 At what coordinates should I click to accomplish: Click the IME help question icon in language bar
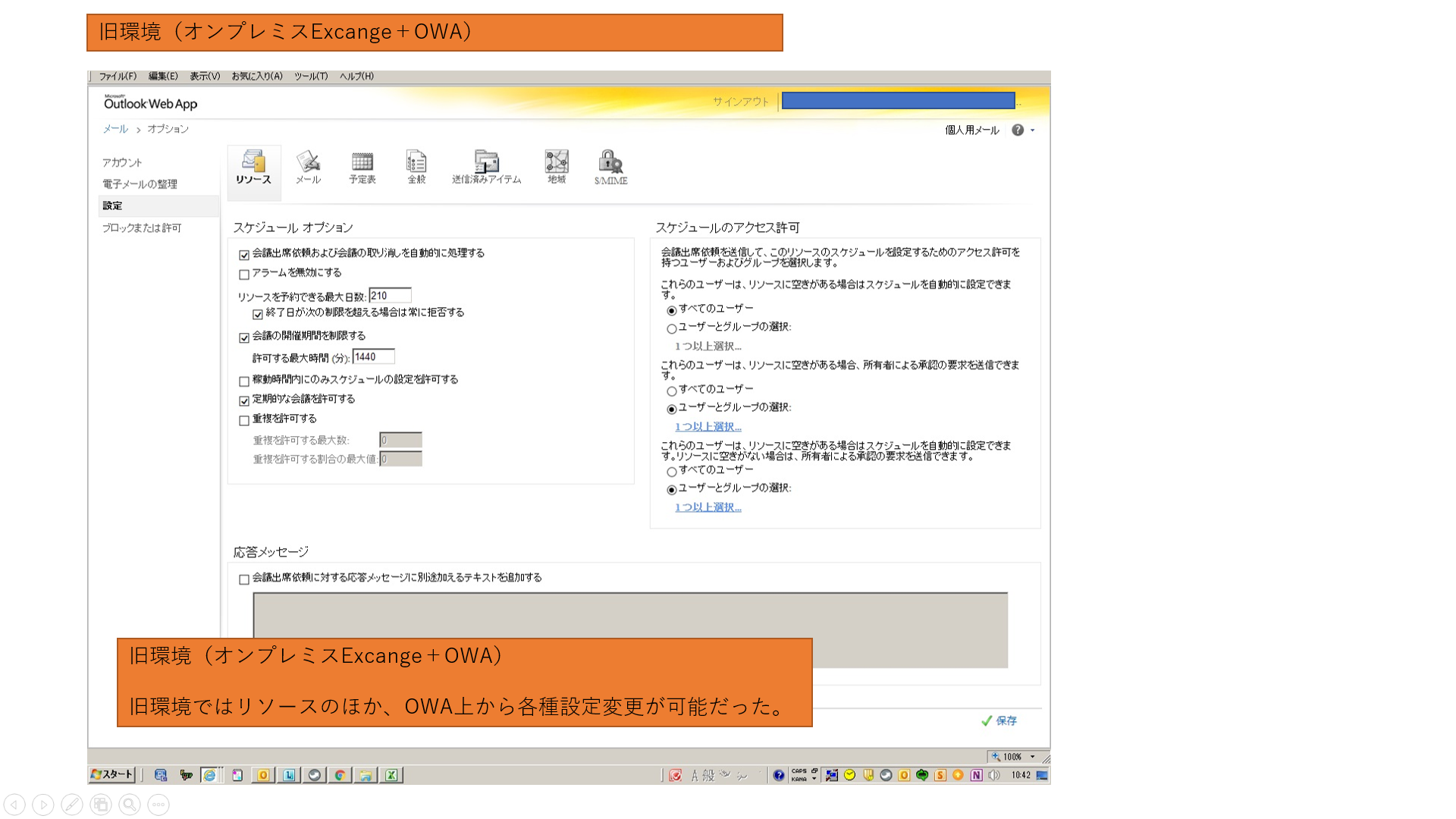pos(779,775)
